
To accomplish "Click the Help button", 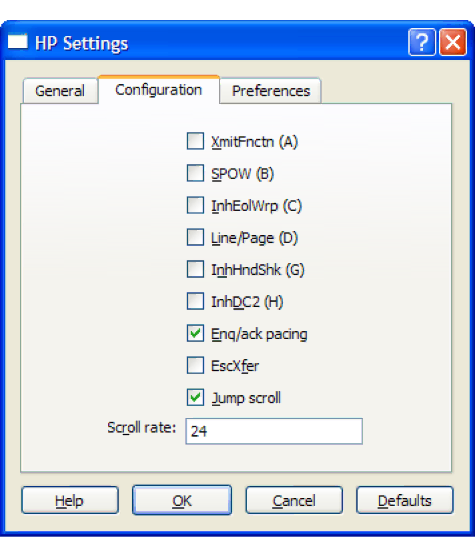I will [x=70, y=500].
